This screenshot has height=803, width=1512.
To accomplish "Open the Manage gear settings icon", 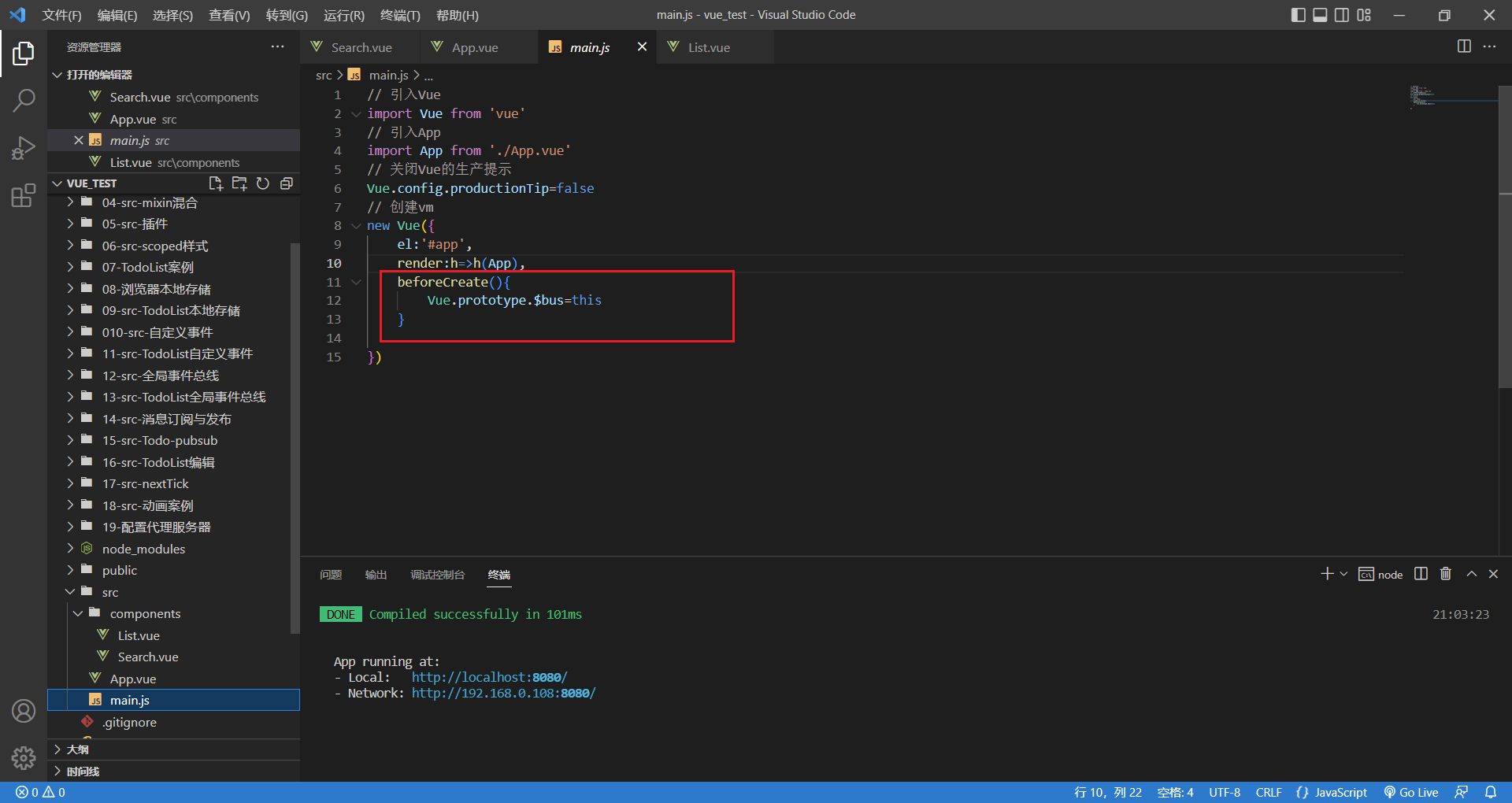I will [24, 757].
